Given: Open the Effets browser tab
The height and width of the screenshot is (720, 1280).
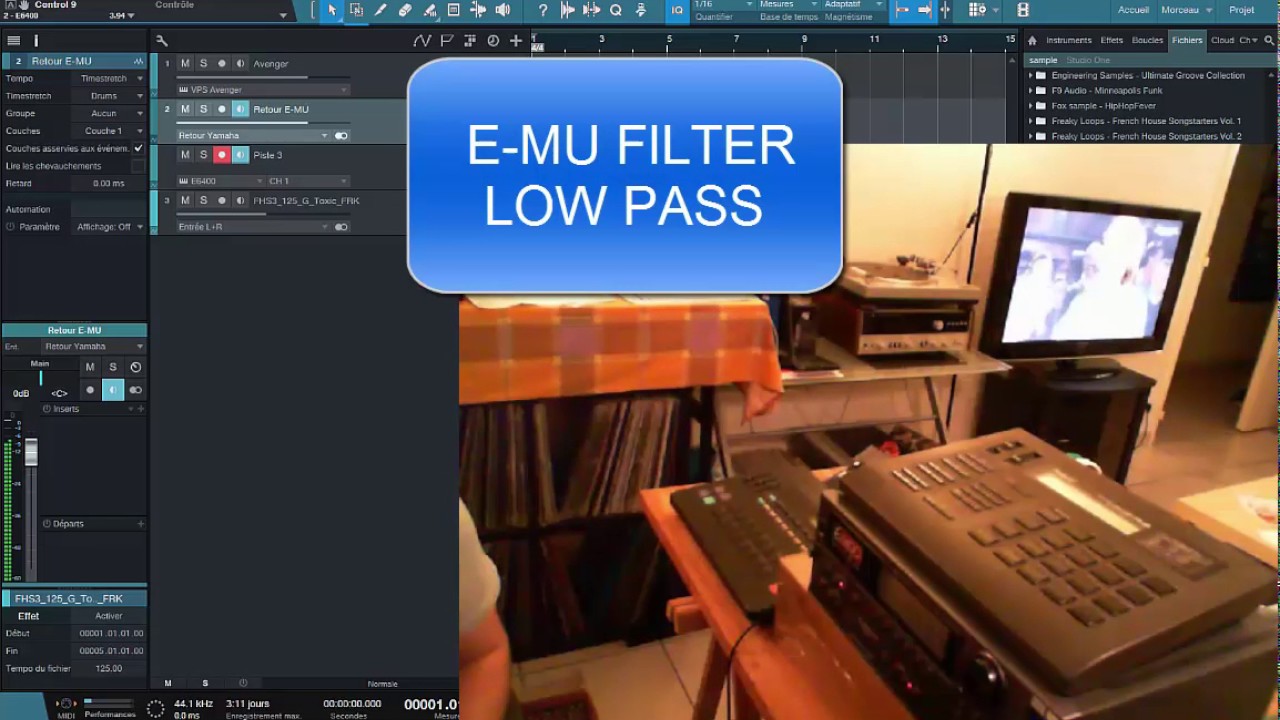Looking at the screenshot, I should 1112,40.
